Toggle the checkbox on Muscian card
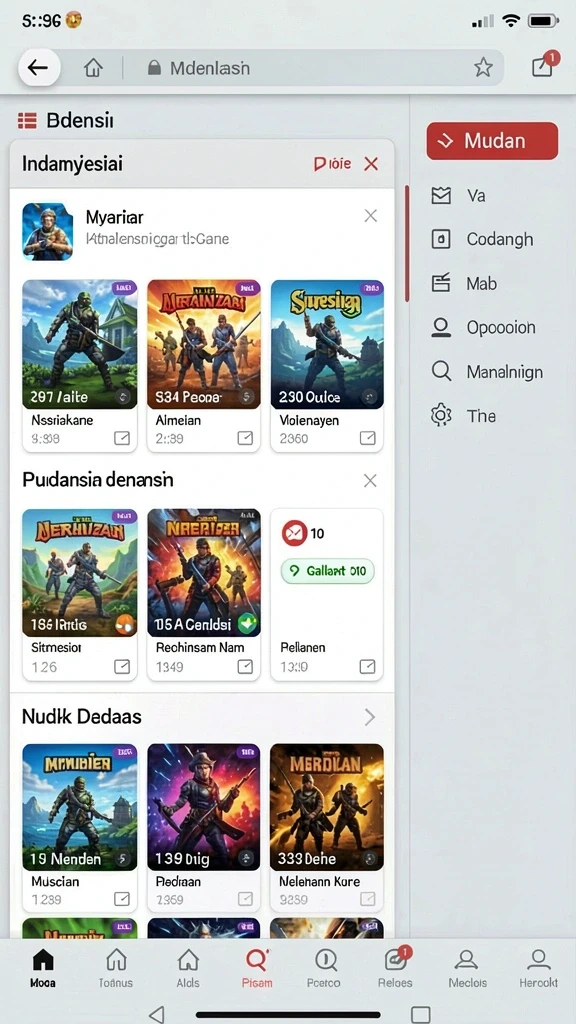This screenshot has width=576, height=1024. (x=122, y=899)
